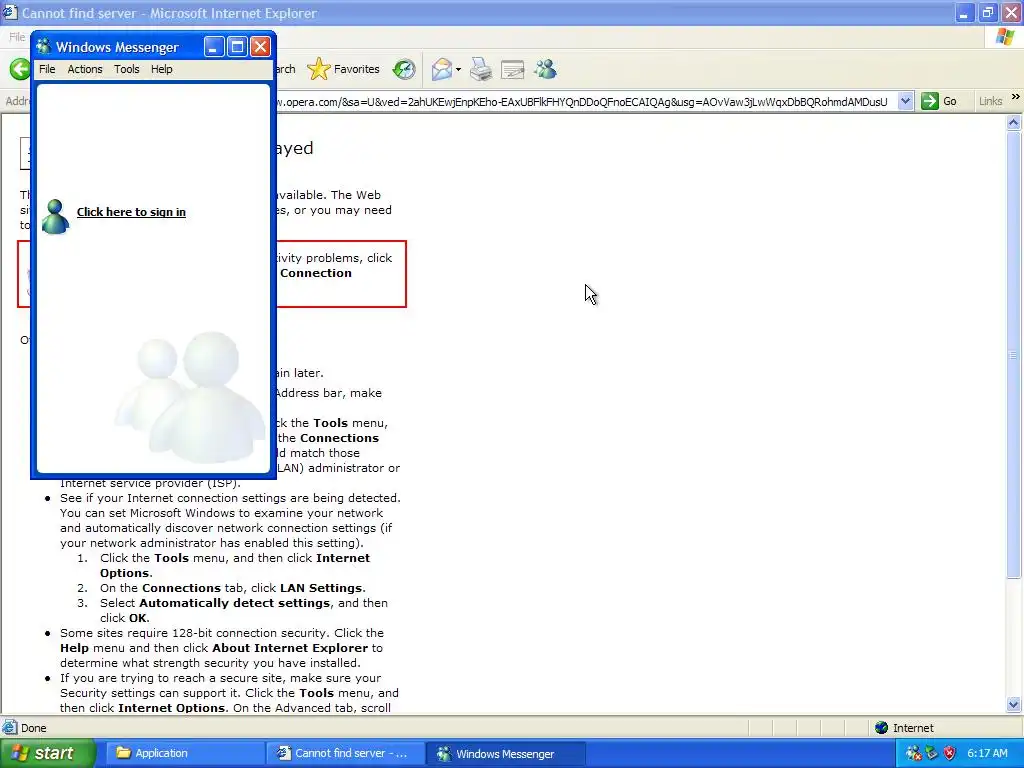The image size is (1024, 768).
Task: Open the Tools menu in Windows Messenger
Action: tap(127, 69)
